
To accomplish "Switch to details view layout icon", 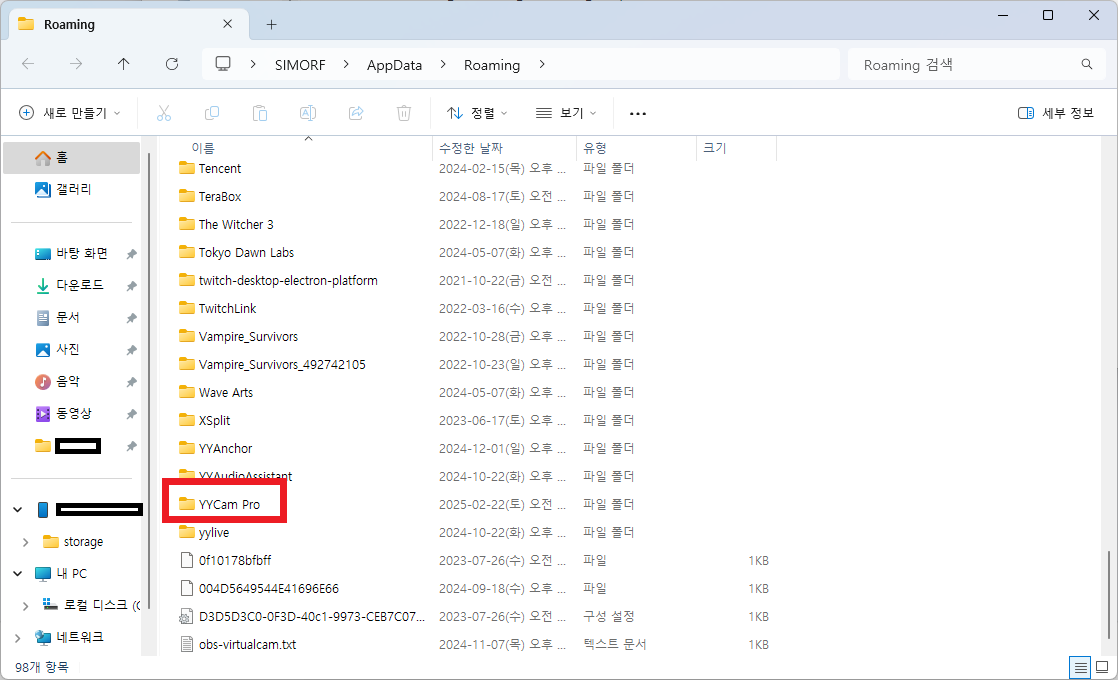I will click(x=1080, y=667).
